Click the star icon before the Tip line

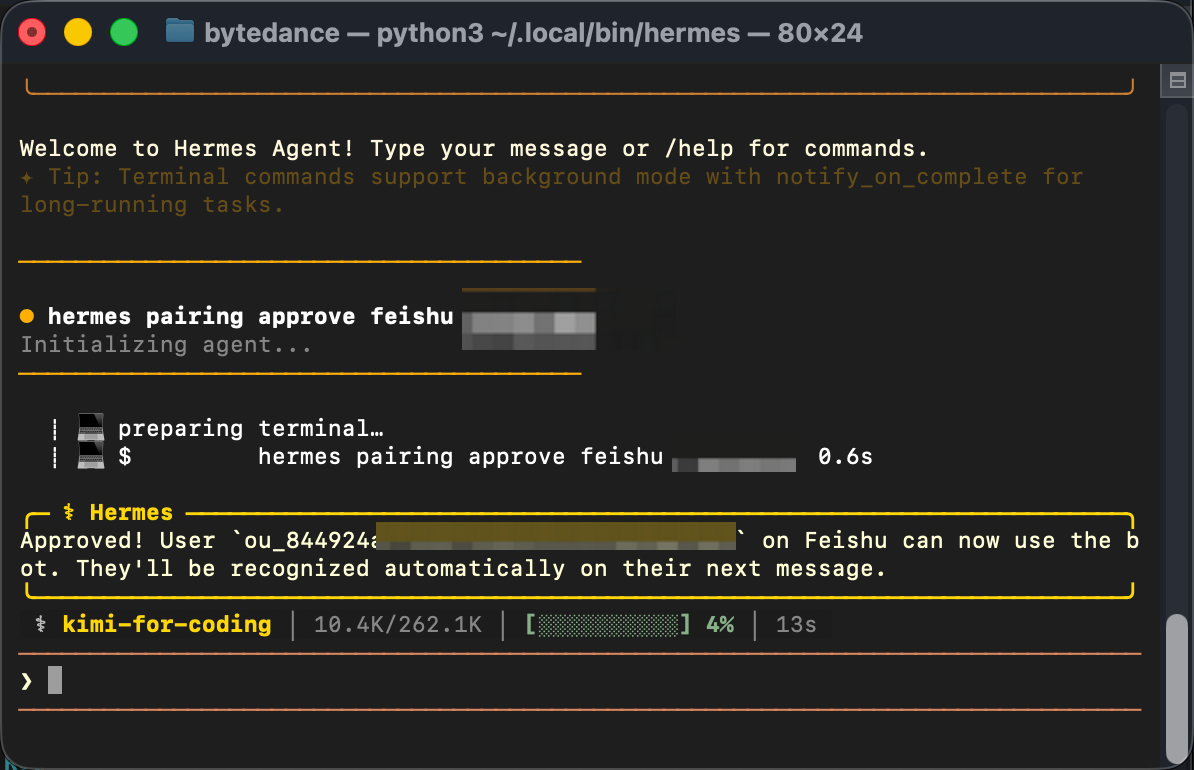click(27, 177)
